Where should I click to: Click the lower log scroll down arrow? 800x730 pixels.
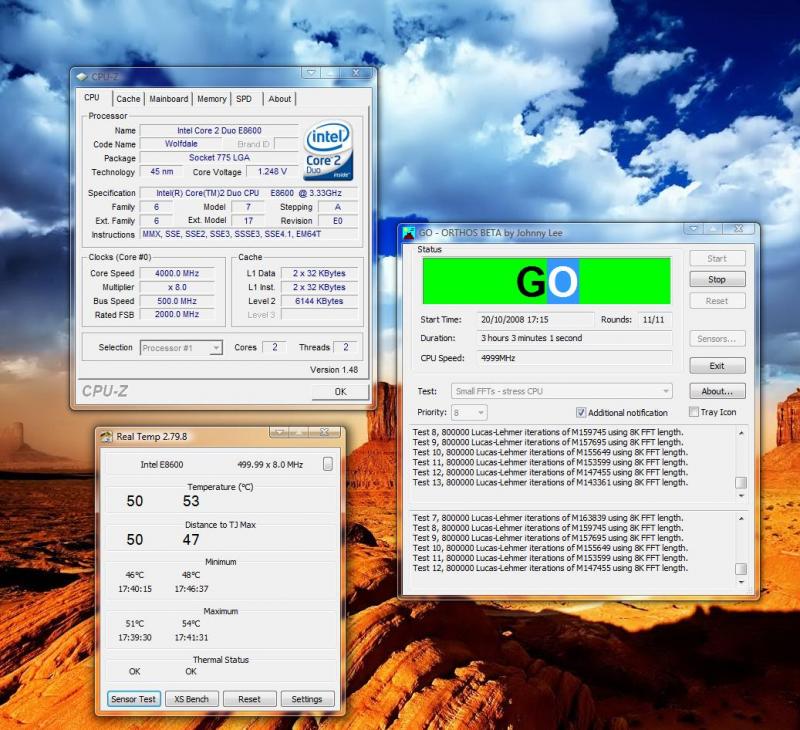(741, 582)
